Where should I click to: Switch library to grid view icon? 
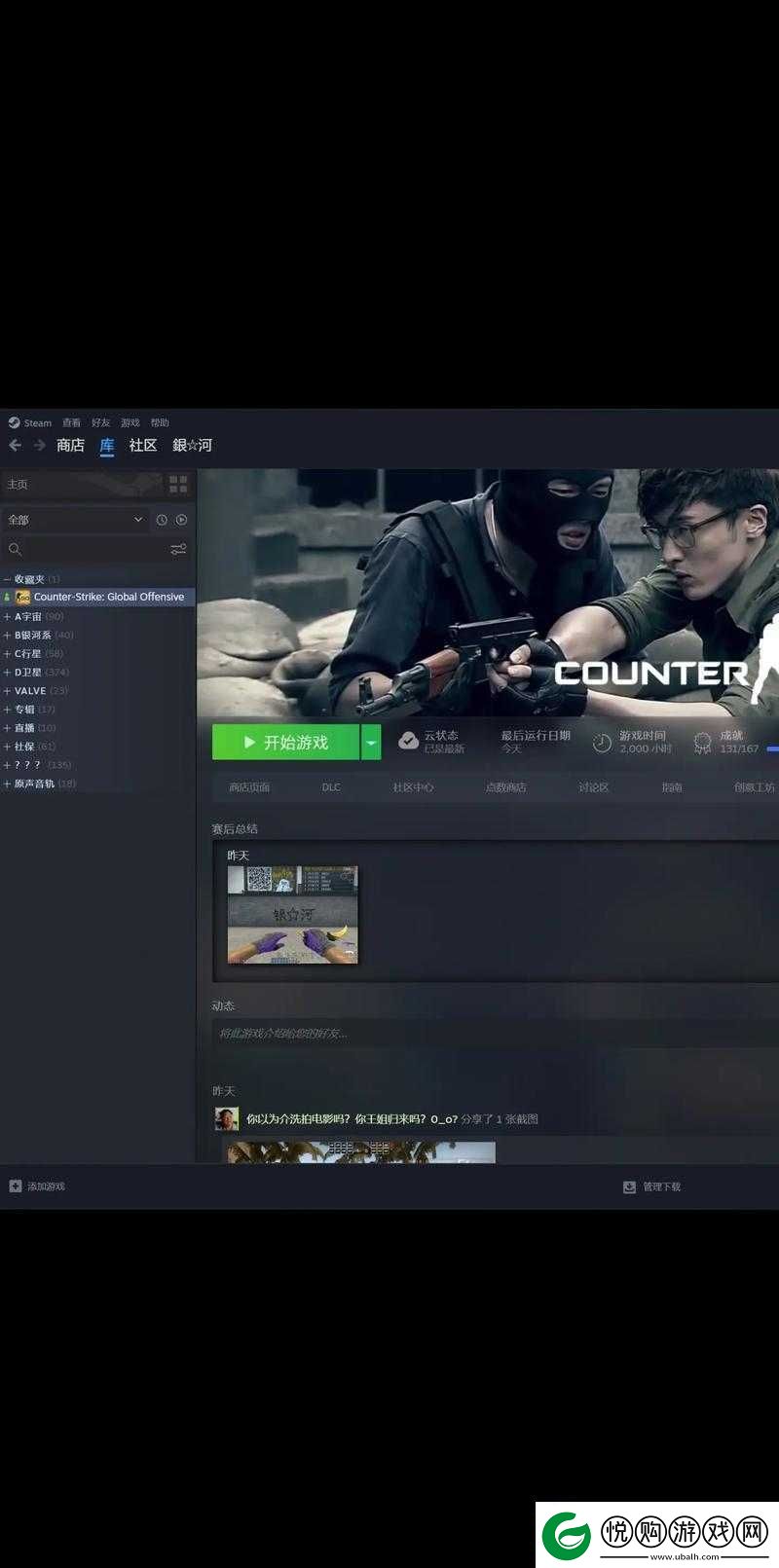pyautogui.click(x=178, y=484)
